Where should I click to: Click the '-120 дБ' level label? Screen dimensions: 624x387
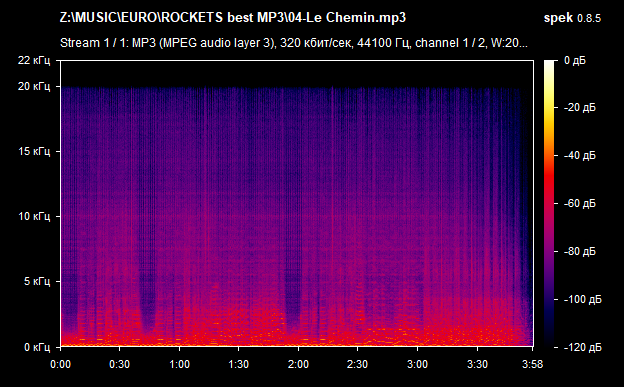[583, 347]
